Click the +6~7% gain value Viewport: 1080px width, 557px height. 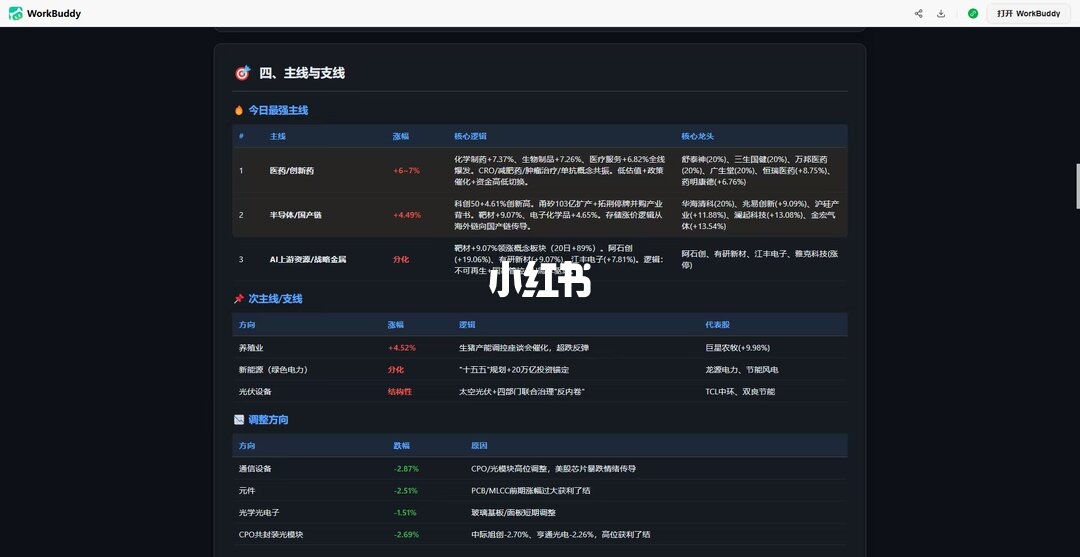pyautogui.click(x=406, y=170)
